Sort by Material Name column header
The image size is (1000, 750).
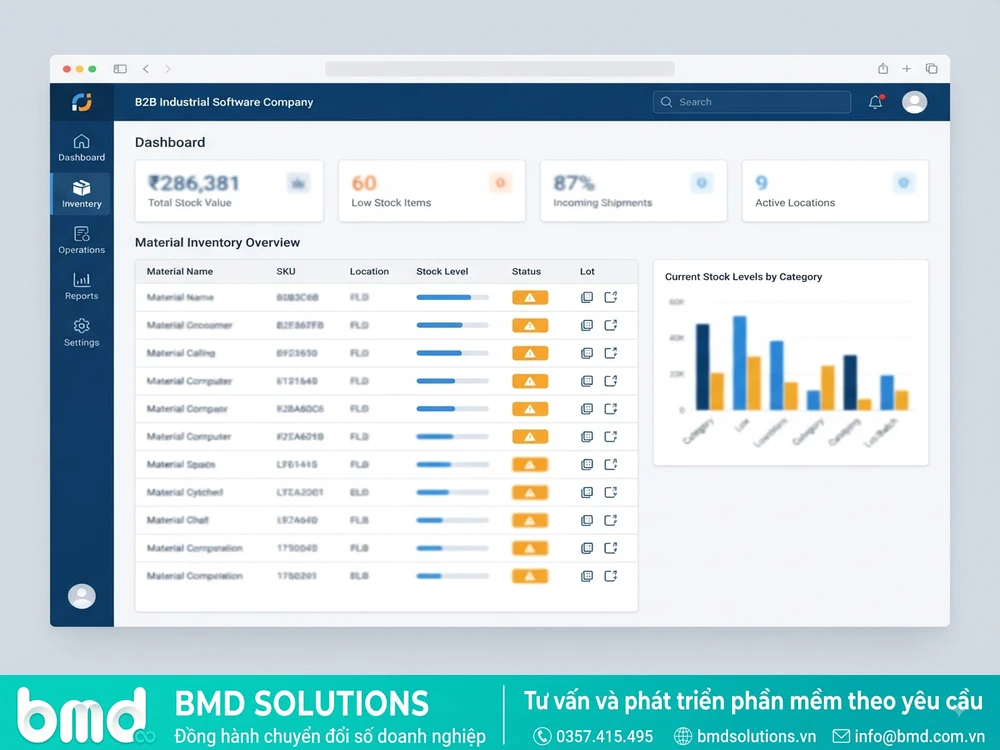[180, 271]
